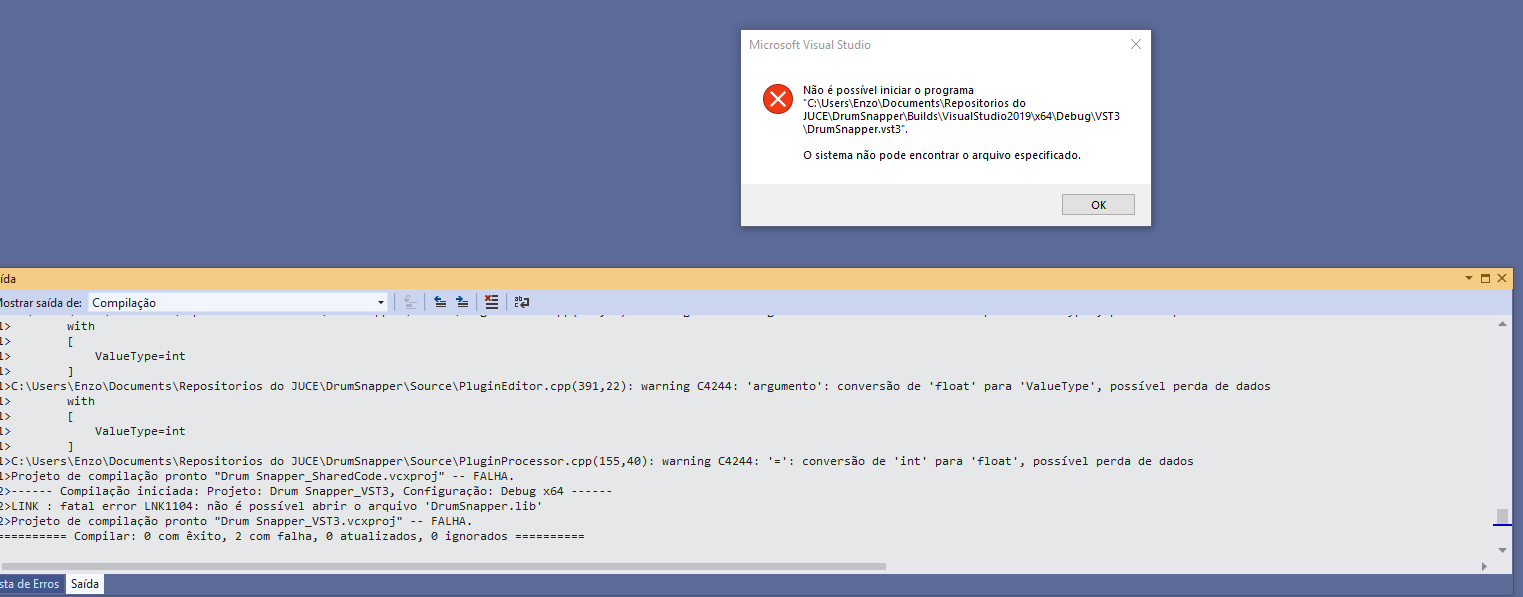Click OK in the error dialog
1523x597 pixels.
tap(1098, 204)
